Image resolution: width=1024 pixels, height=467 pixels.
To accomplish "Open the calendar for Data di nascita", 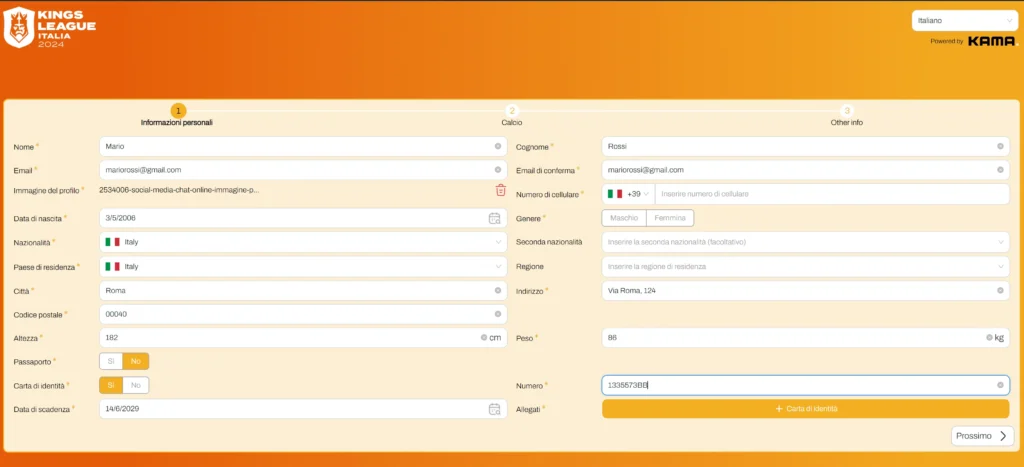I will pos(494,218).
